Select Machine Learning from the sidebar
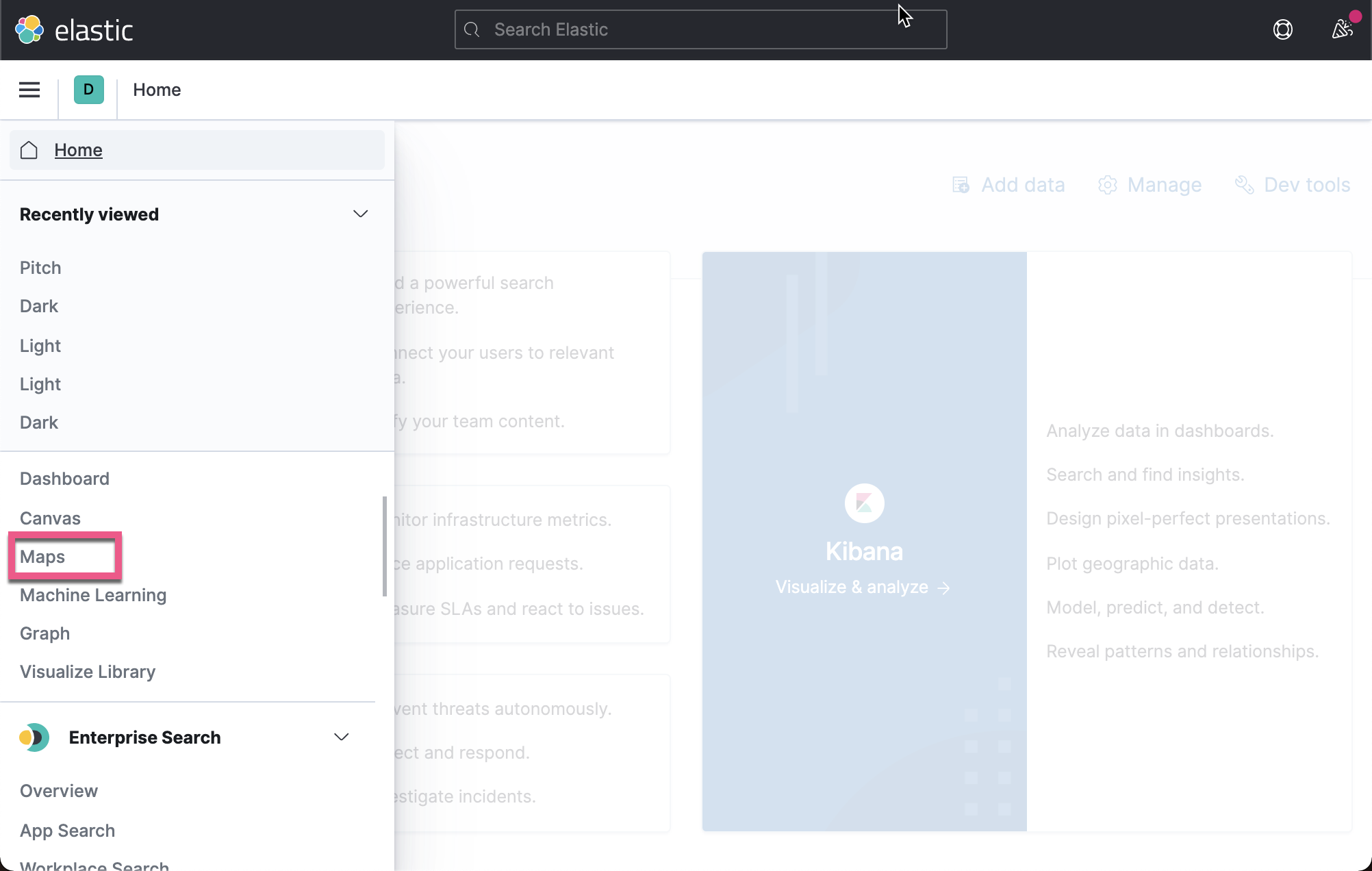1372x871 pixels. pyautogui.click(x=93, y=595)
